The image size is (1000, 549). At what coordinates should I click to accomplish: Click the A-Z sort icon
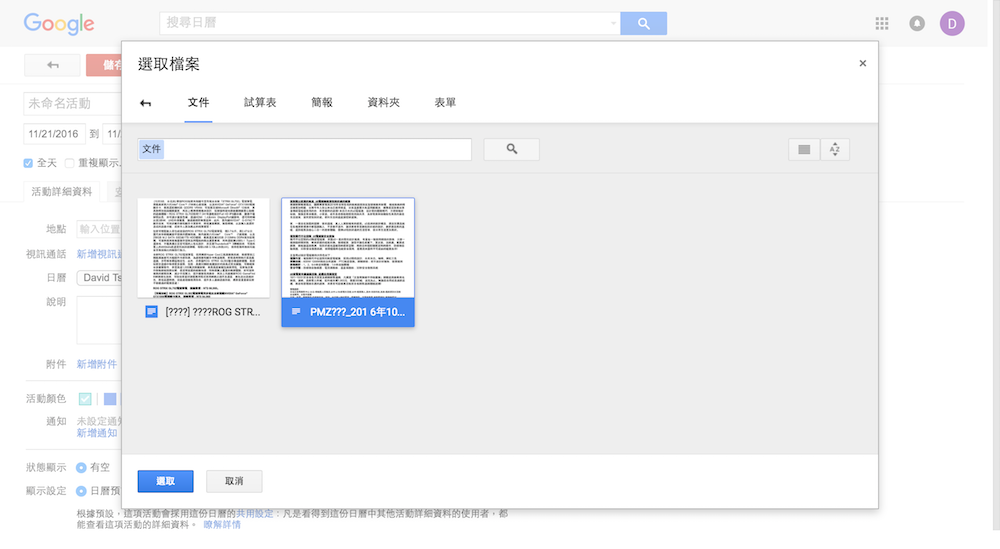835,150
